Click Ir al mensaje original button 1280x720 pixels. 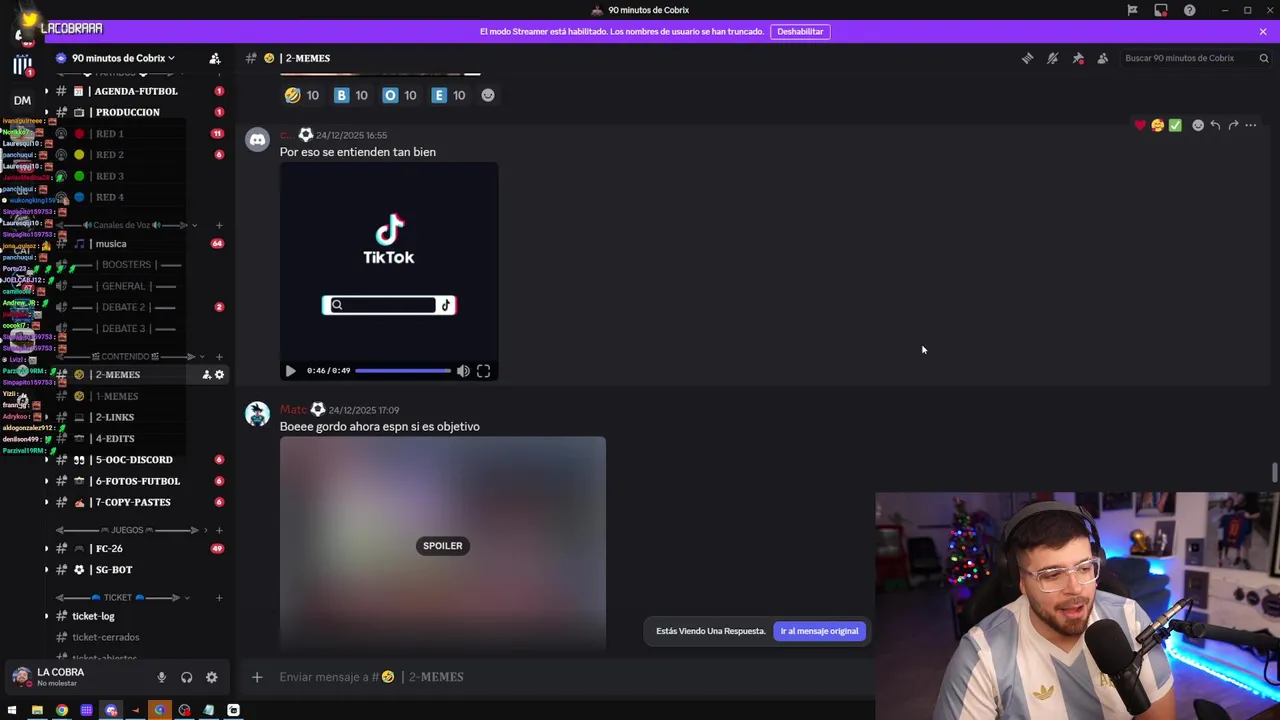pyautogui.click(x=819, y=631)
